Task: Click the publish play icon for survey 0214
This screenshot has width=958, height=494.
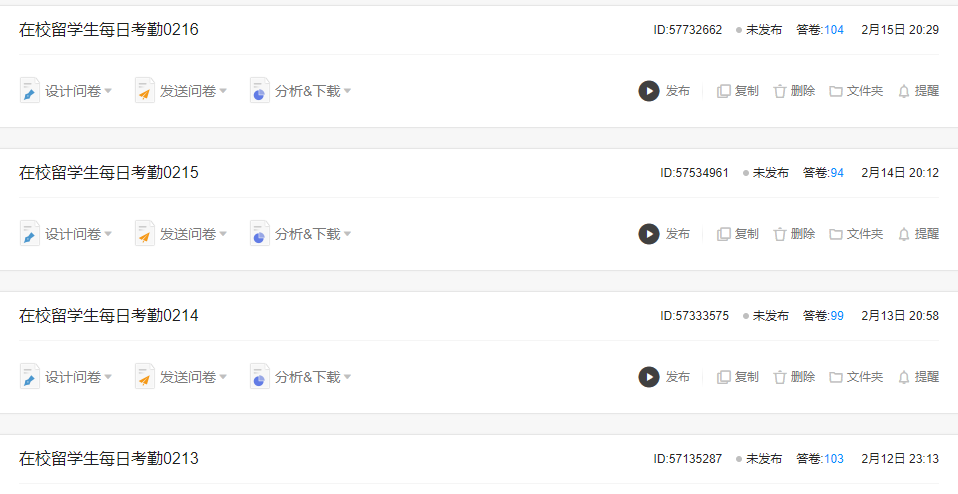Action: (649, 377)
